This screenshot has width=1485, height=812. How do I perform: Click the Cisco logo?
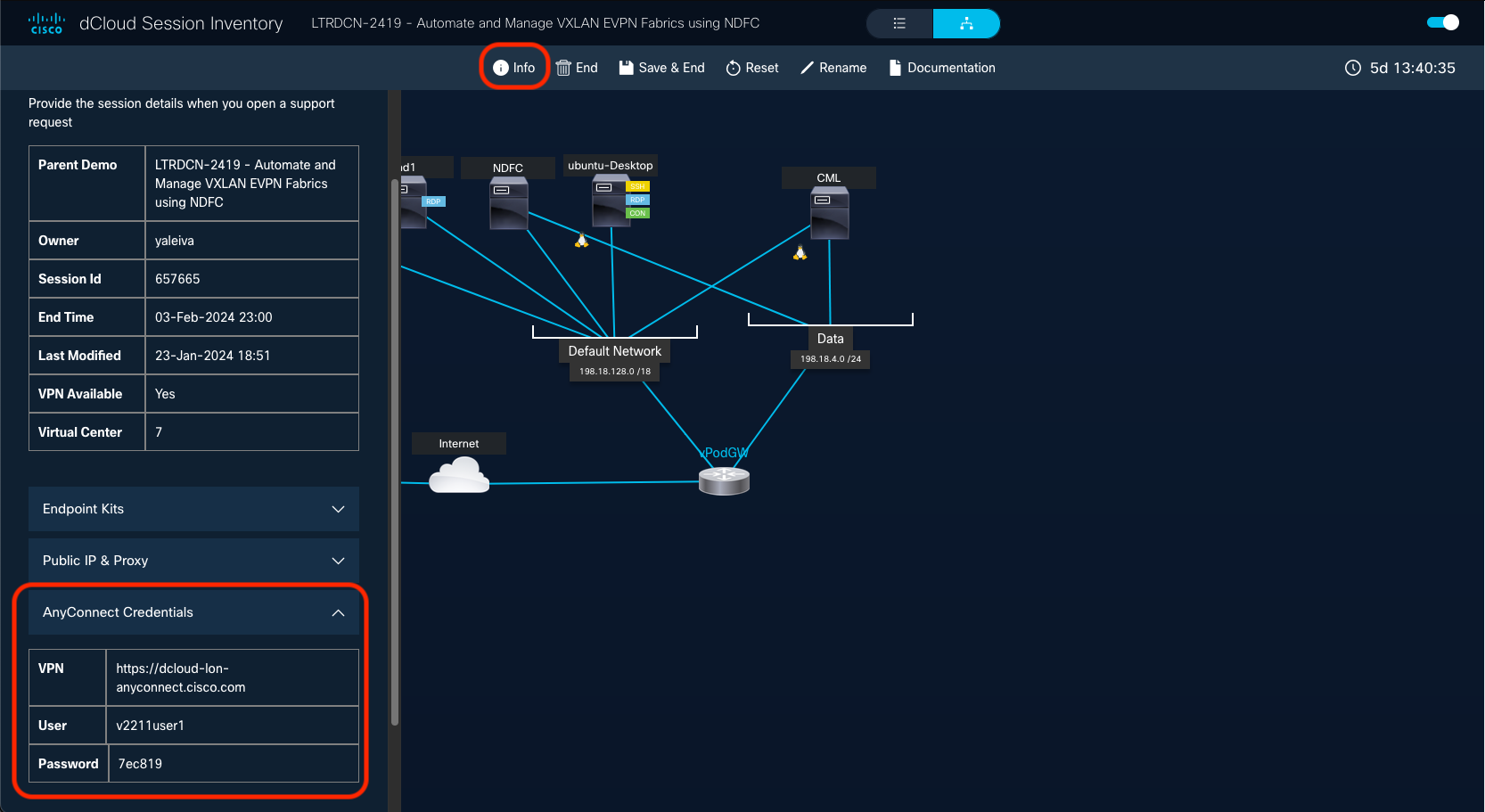tap(46, 23)
